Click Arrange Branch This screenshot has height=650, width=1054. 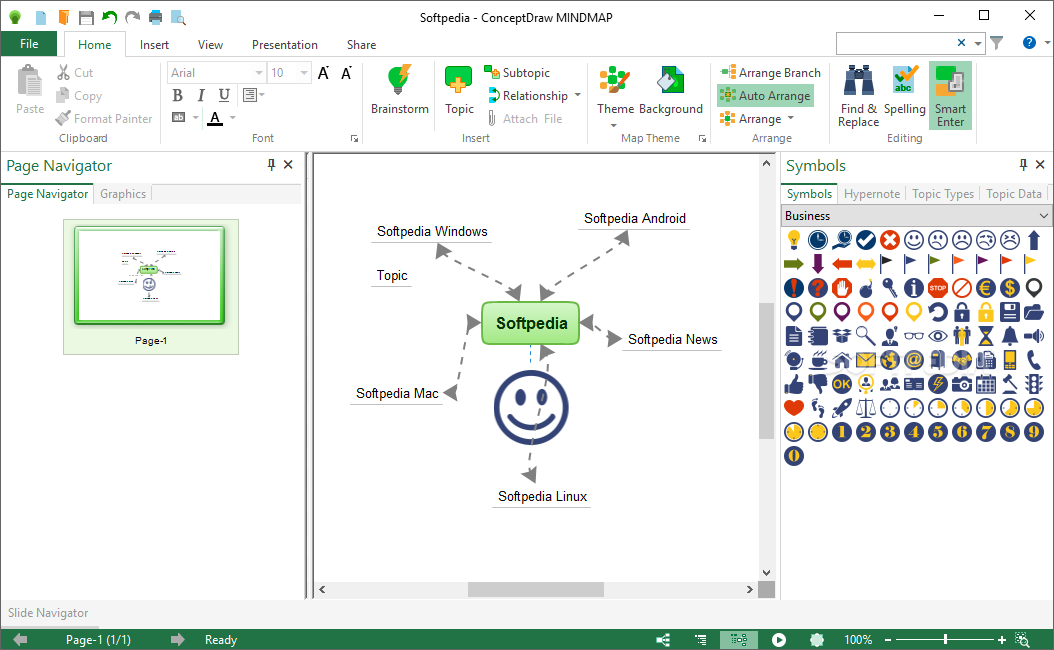tap(770, 73)
